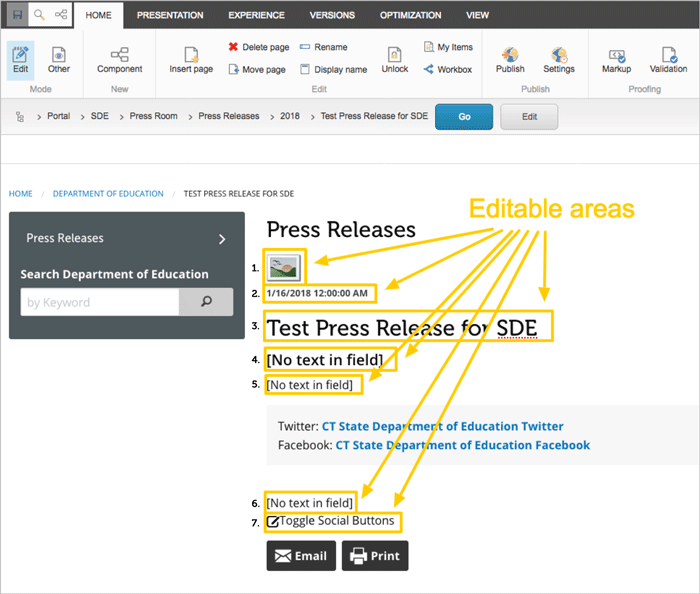Expand the Press Room breadcrumb node
The height and width of the screenshot is (594, 700).
tap(122, 116)
